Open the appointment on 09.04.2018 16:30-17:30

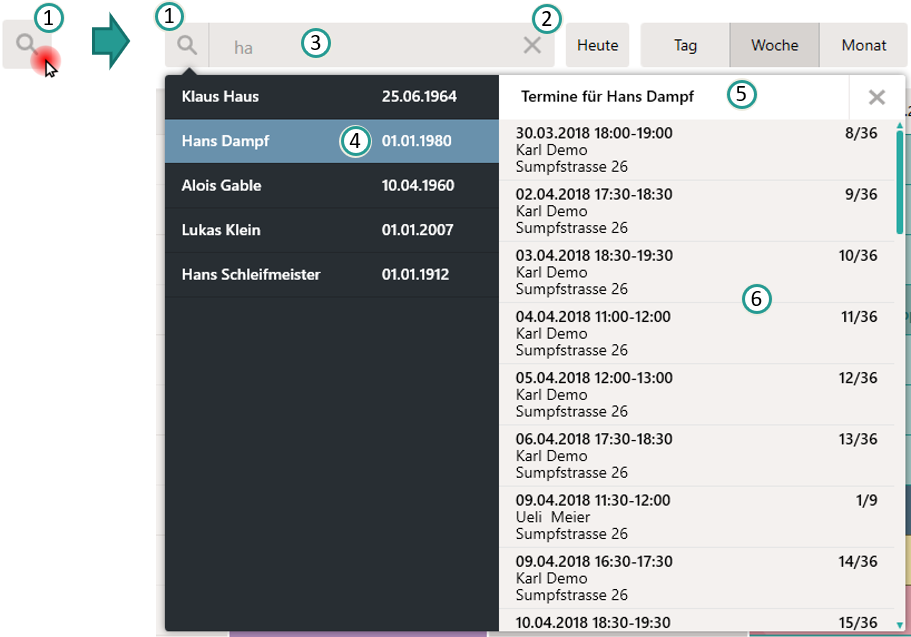(697, 578)
